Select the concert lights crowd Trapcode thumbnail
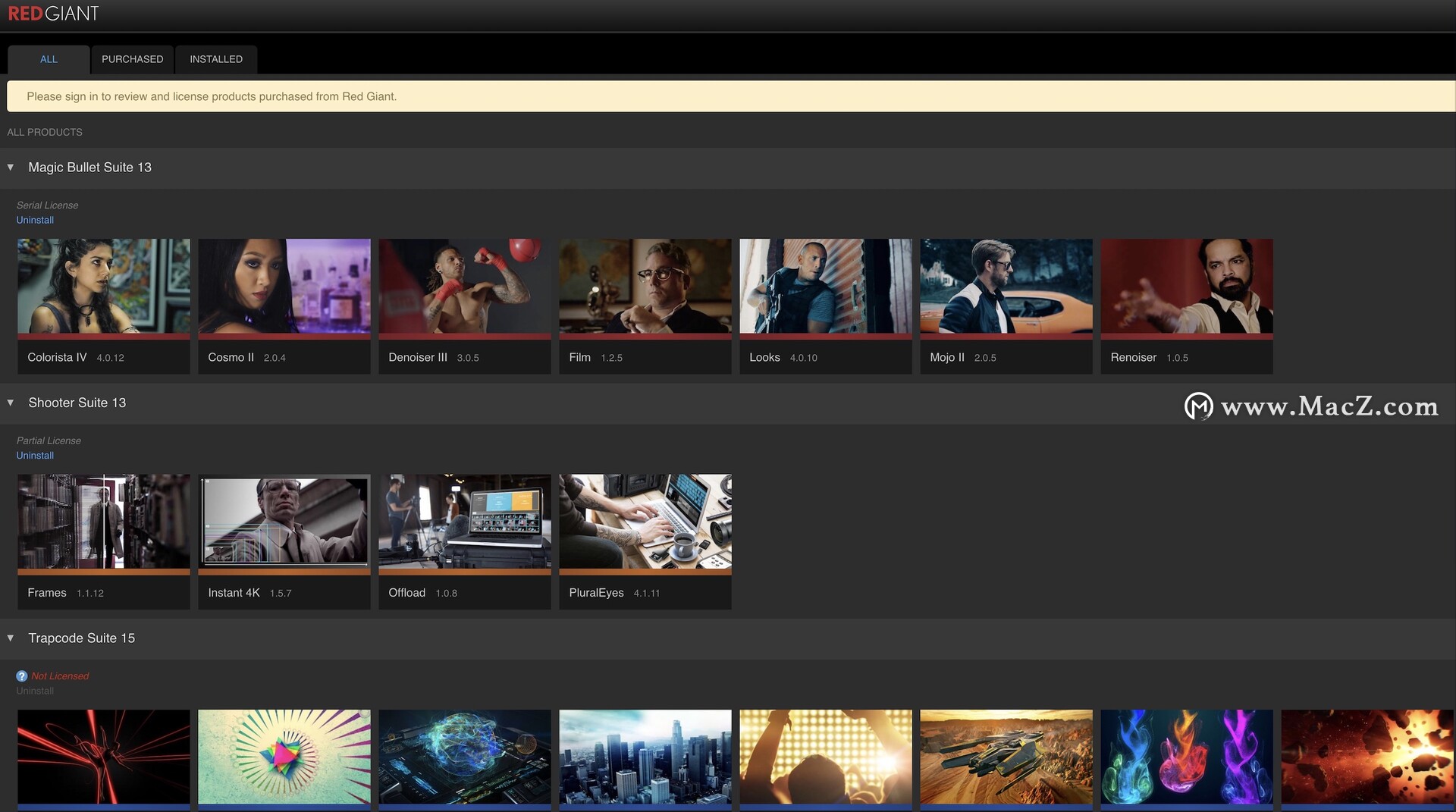This screenshot has height=812, width=1456. (x=826, y=757)
